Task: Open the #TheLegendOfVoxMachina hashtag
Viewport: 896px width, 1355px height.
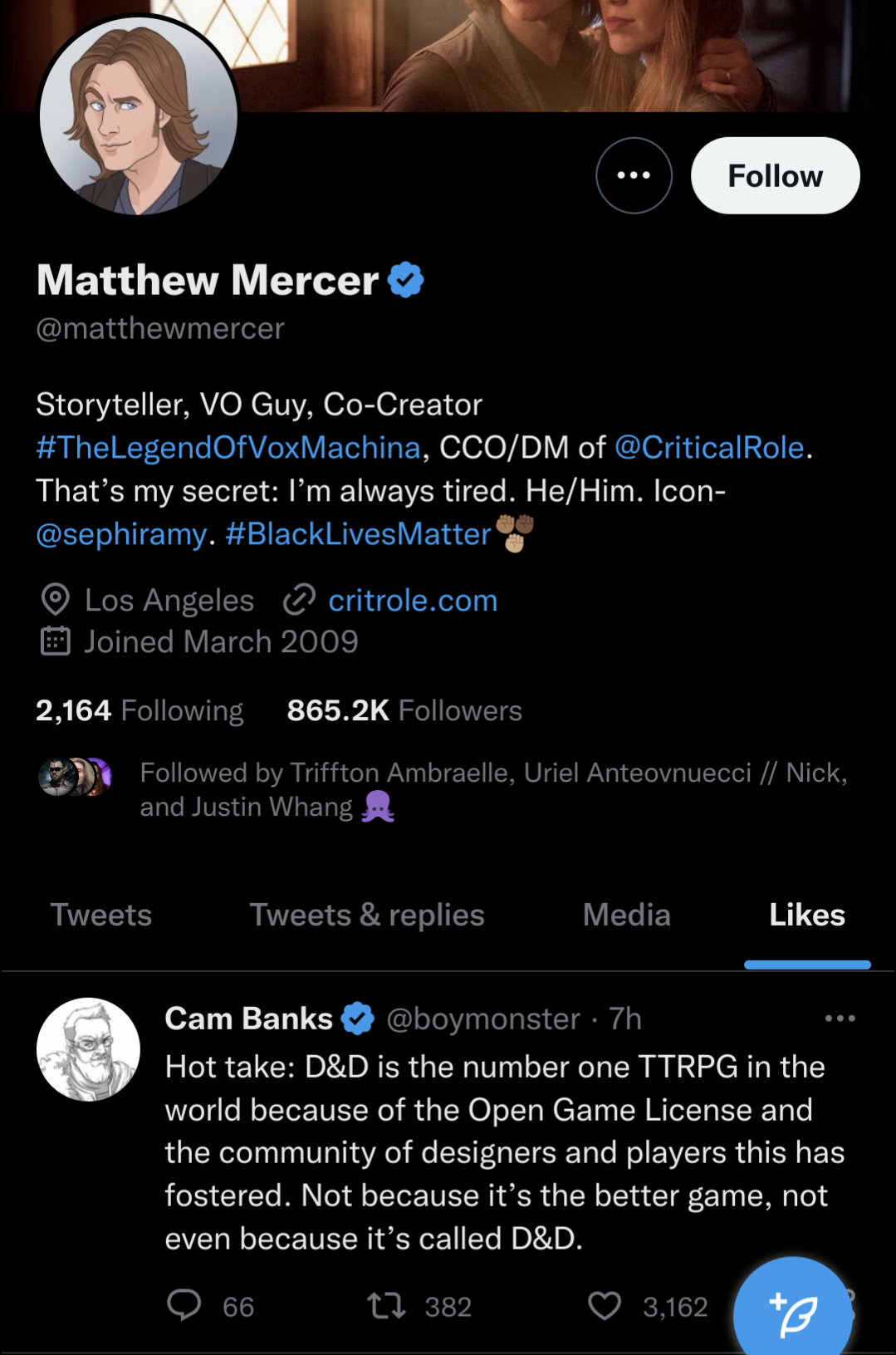Action: 228,448
